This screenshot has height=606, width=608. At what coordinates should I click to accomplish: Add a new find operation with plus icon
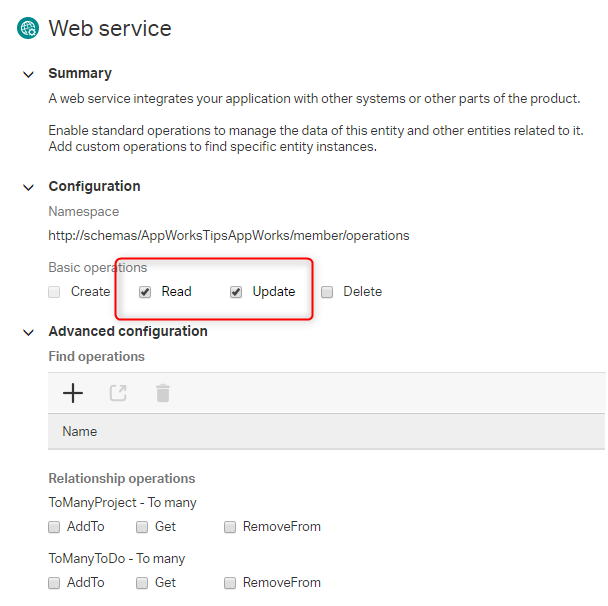(73, 393)
